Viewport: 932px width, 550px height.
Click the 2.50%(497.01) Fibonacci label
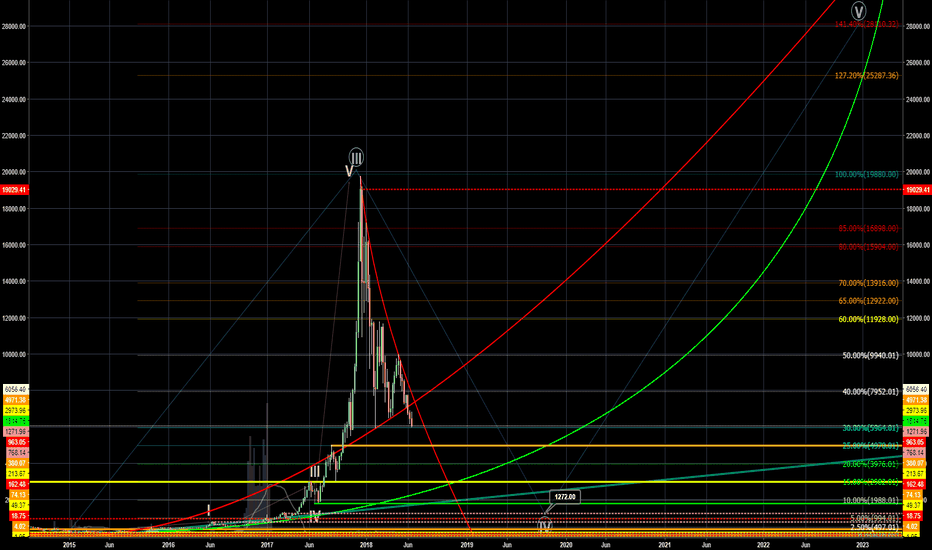coord(874,527)
